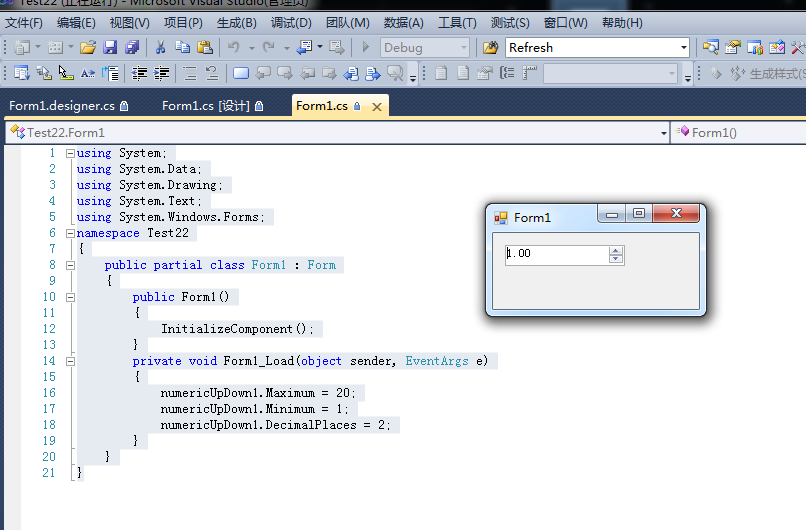
Task: Collapse the Form1() constructor at line 10
Action: click(70, 297)
